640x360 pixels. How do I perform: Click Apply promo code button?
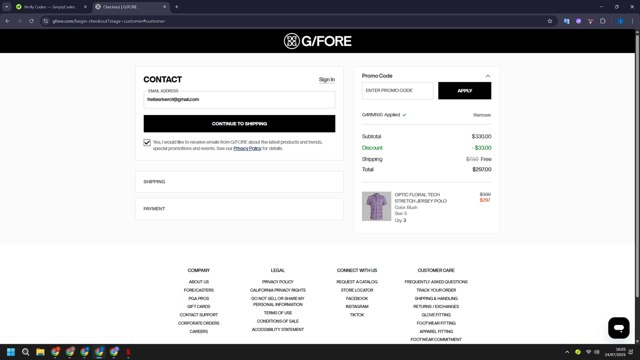464,91
